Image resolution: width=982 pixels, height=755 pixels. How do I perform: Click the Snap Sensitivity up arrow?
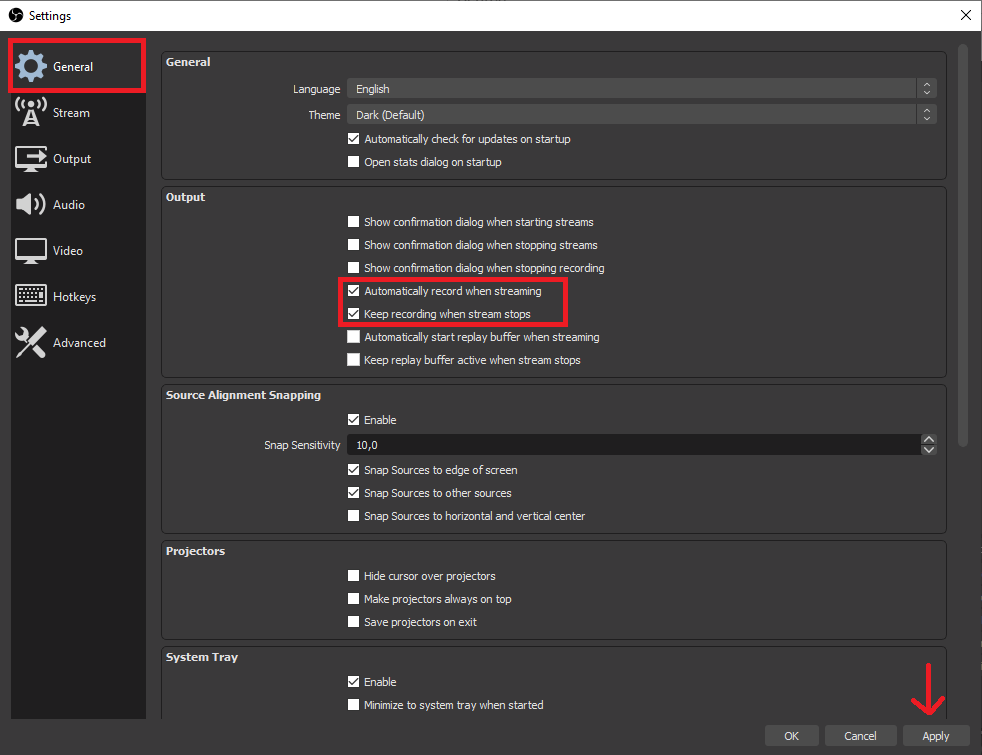click(928, 439)
